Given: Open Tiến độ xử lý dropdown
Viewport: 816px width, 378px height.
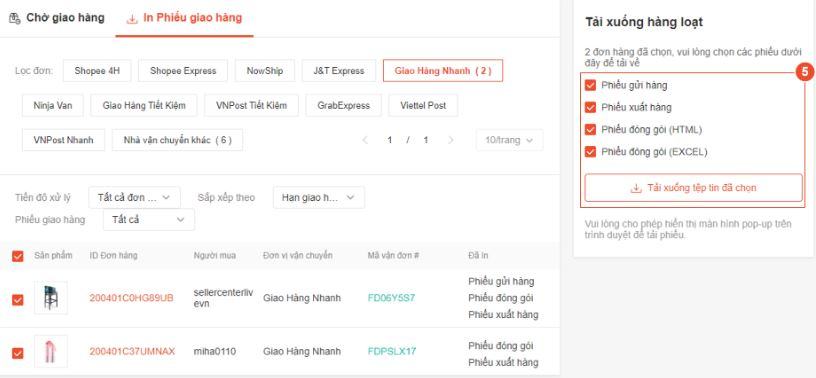Looking at the screenshot, I should [x=134, y=197].
